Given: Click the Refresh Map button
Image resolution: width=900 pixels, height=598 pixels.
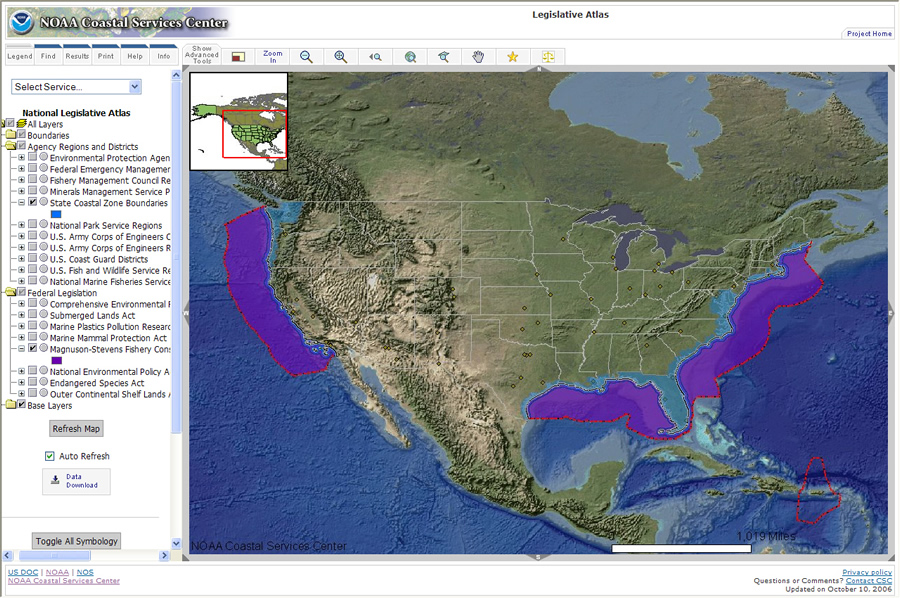Looking at the screenshot, I should [76, 429].
